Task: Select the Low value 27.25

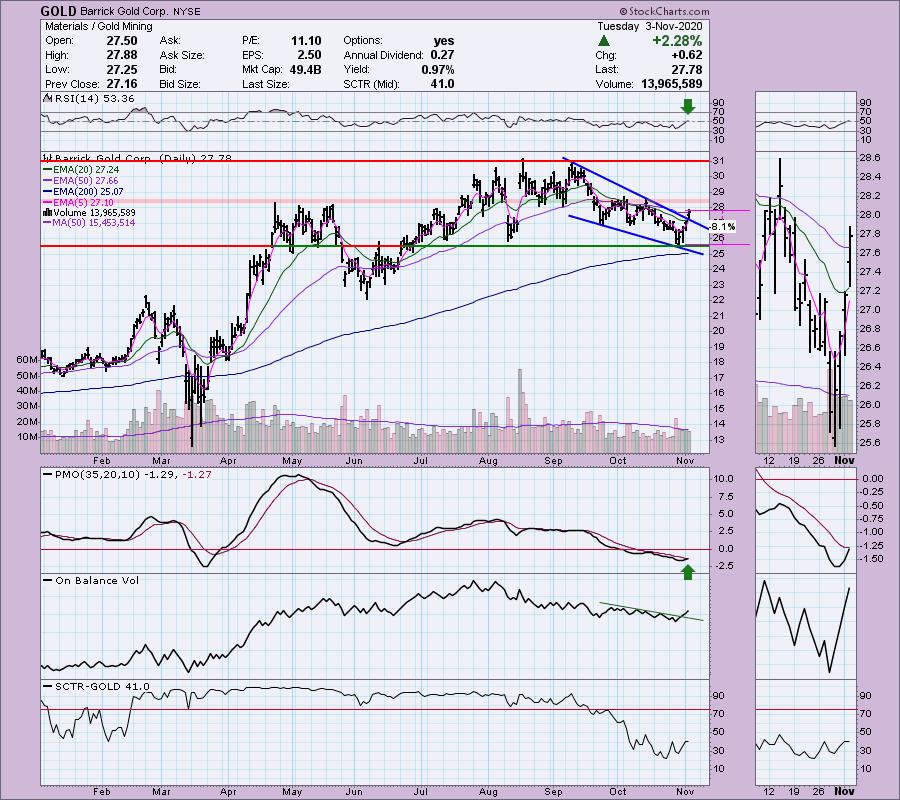Action: [x=122, y=69]
